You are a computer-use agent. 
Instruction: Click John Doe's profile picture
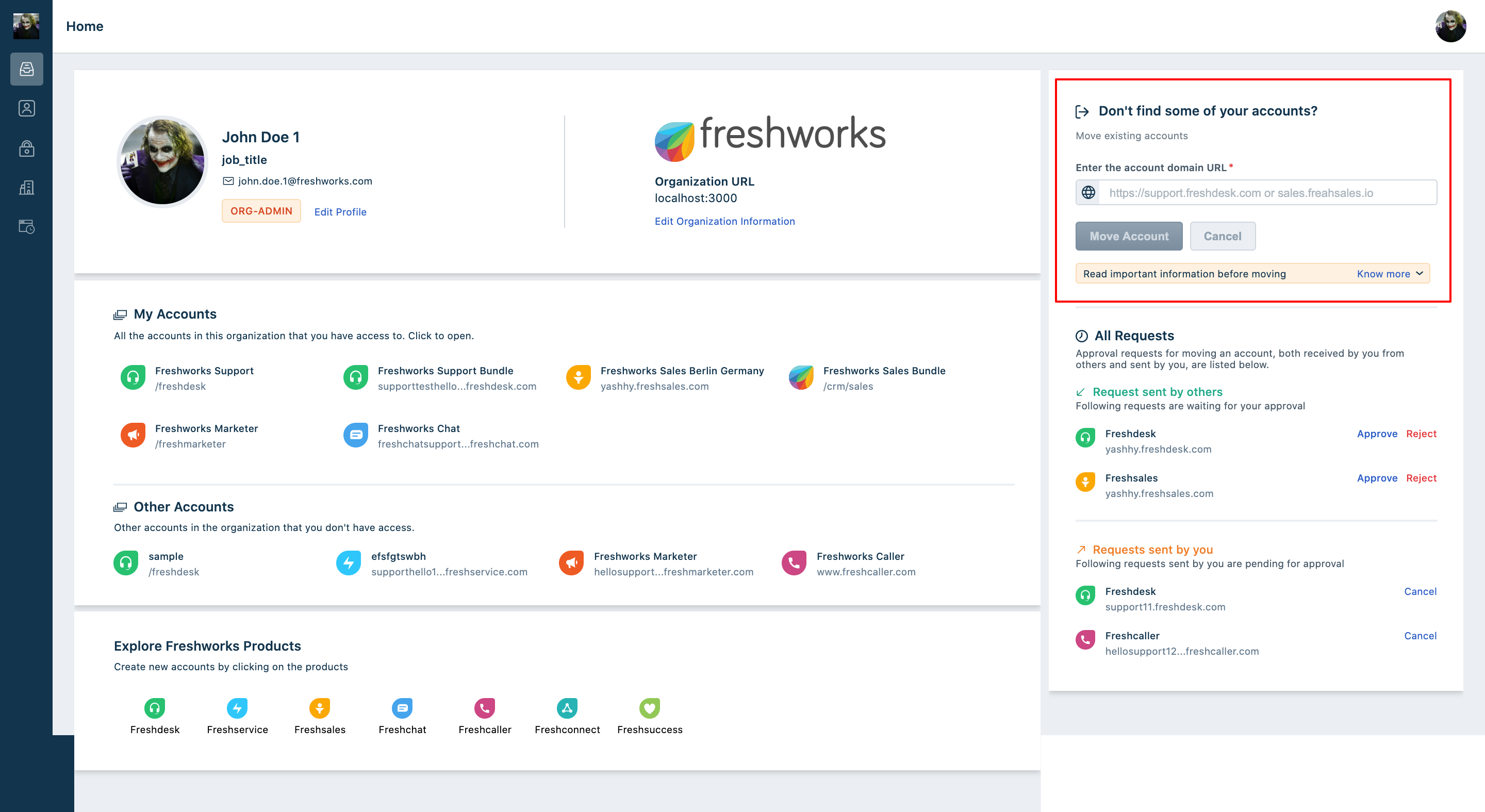(x=162, y=162)
